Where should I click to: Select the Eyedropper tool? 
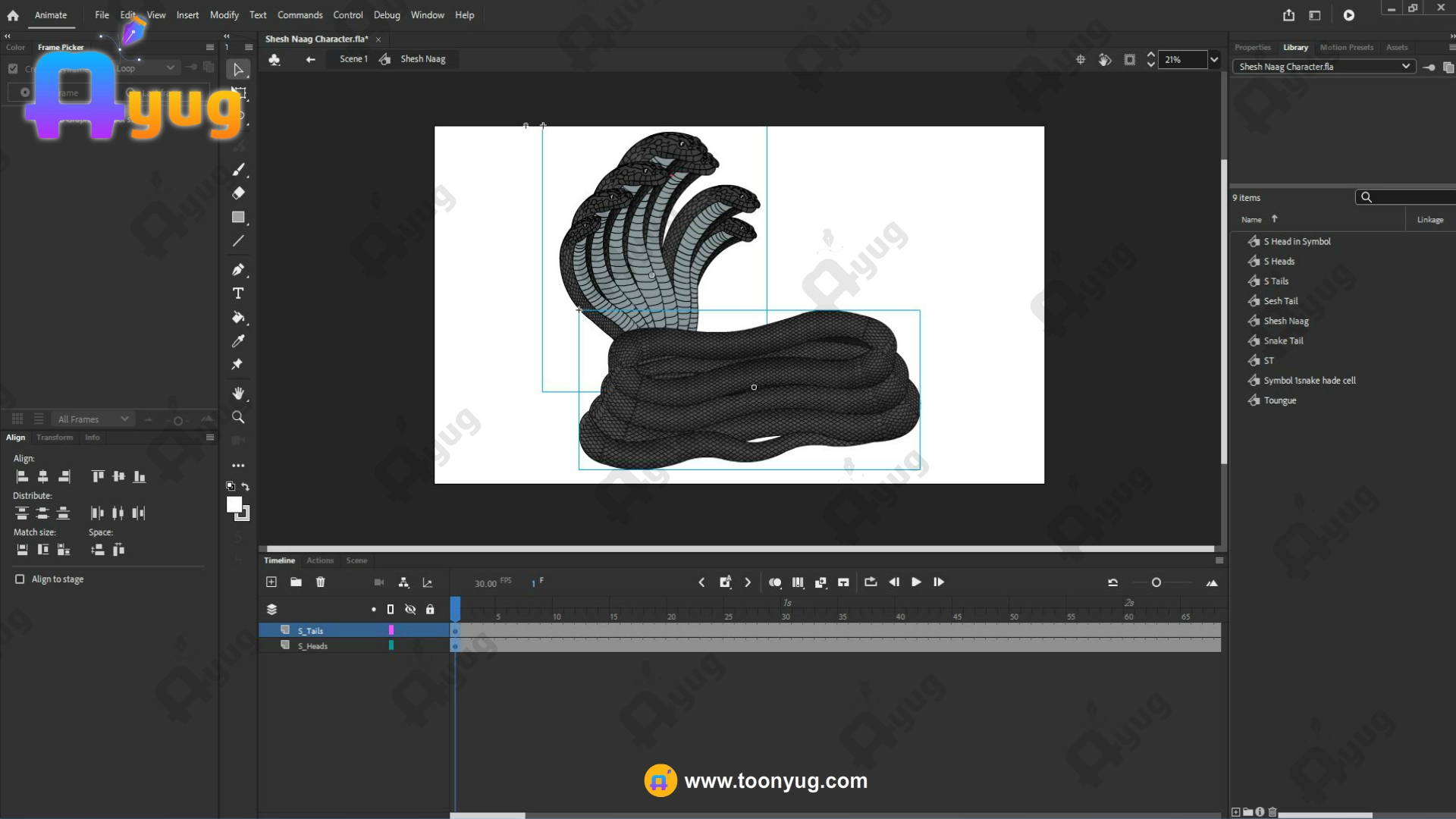click(238, 341)
